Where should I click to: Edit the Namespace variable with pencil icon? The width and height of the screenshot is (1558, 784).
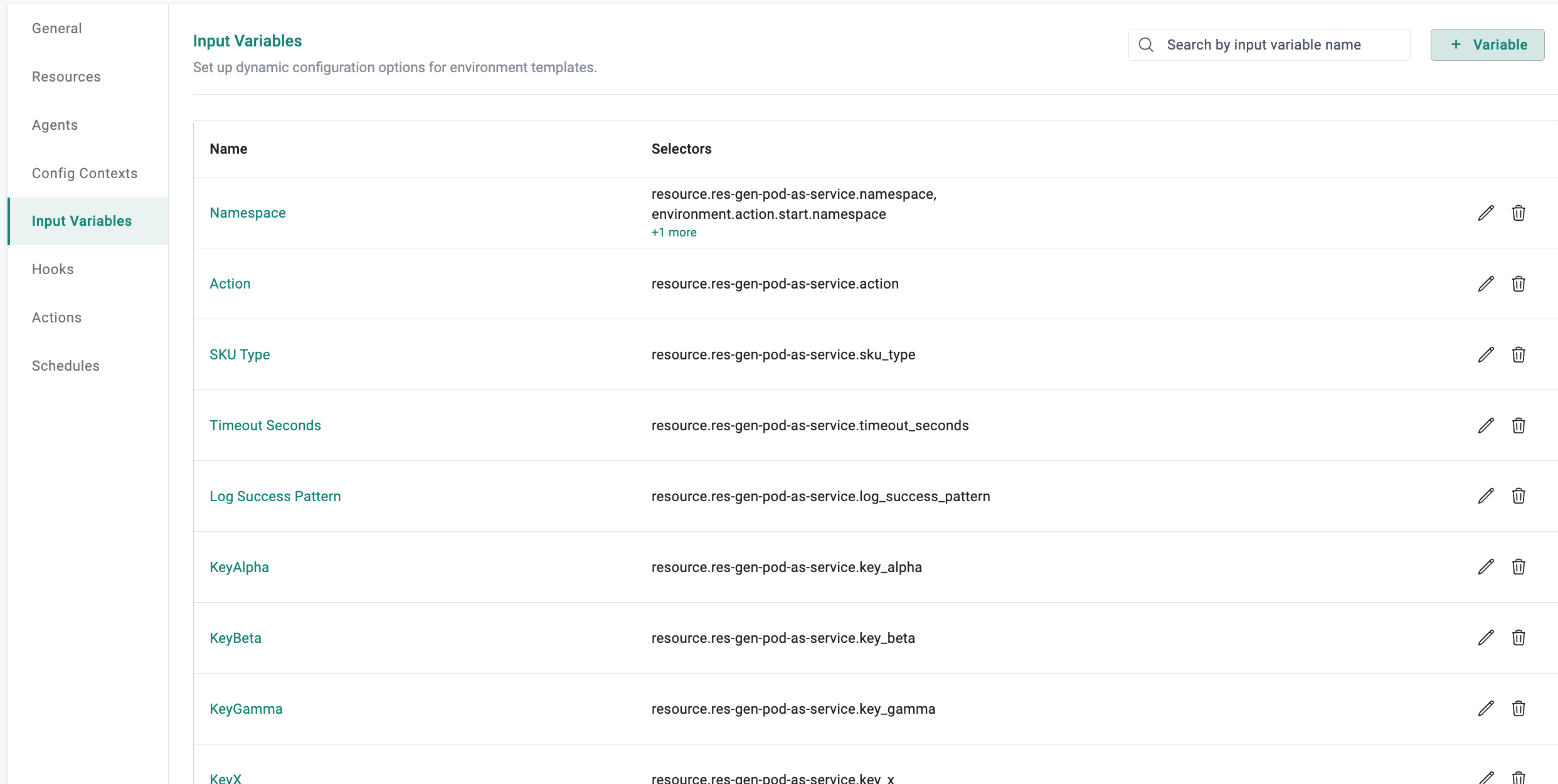coord(1485,213)
